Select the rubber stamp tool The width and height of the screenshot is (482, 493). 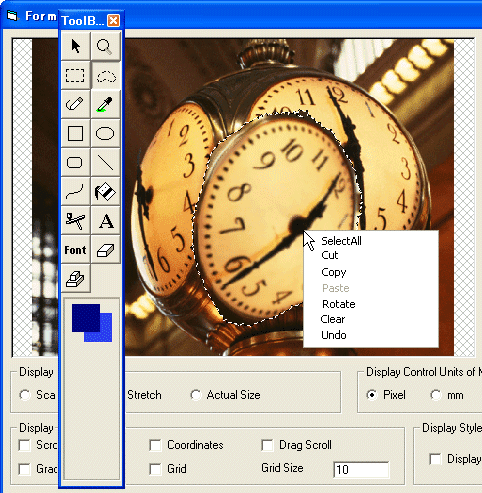coord(76,279)
